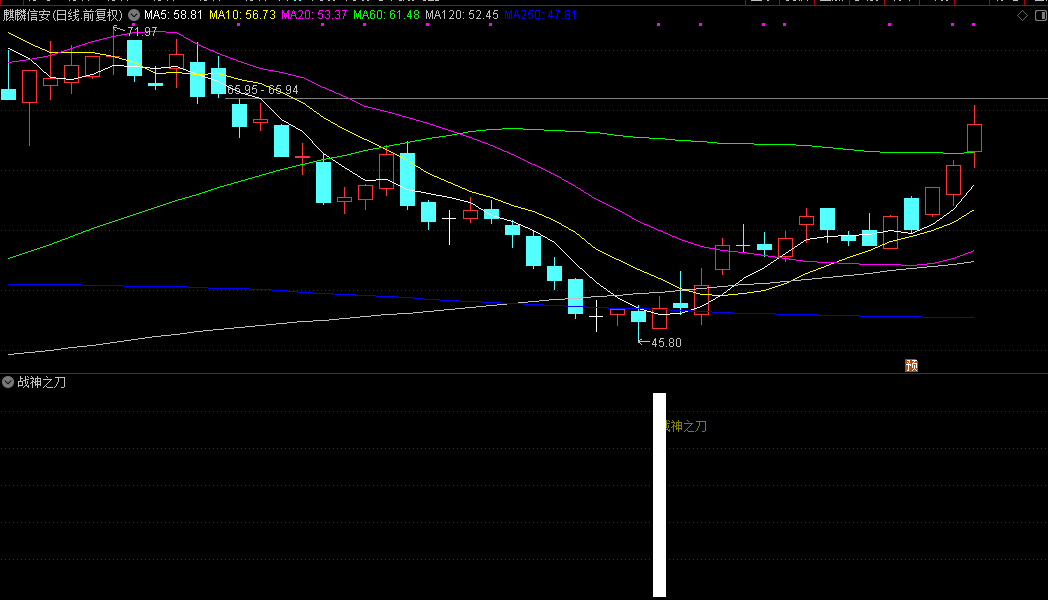Click the yellow MA10: 56.73 label
The width and height of the screenshot is (1048, 600).
tap(242, 15)
